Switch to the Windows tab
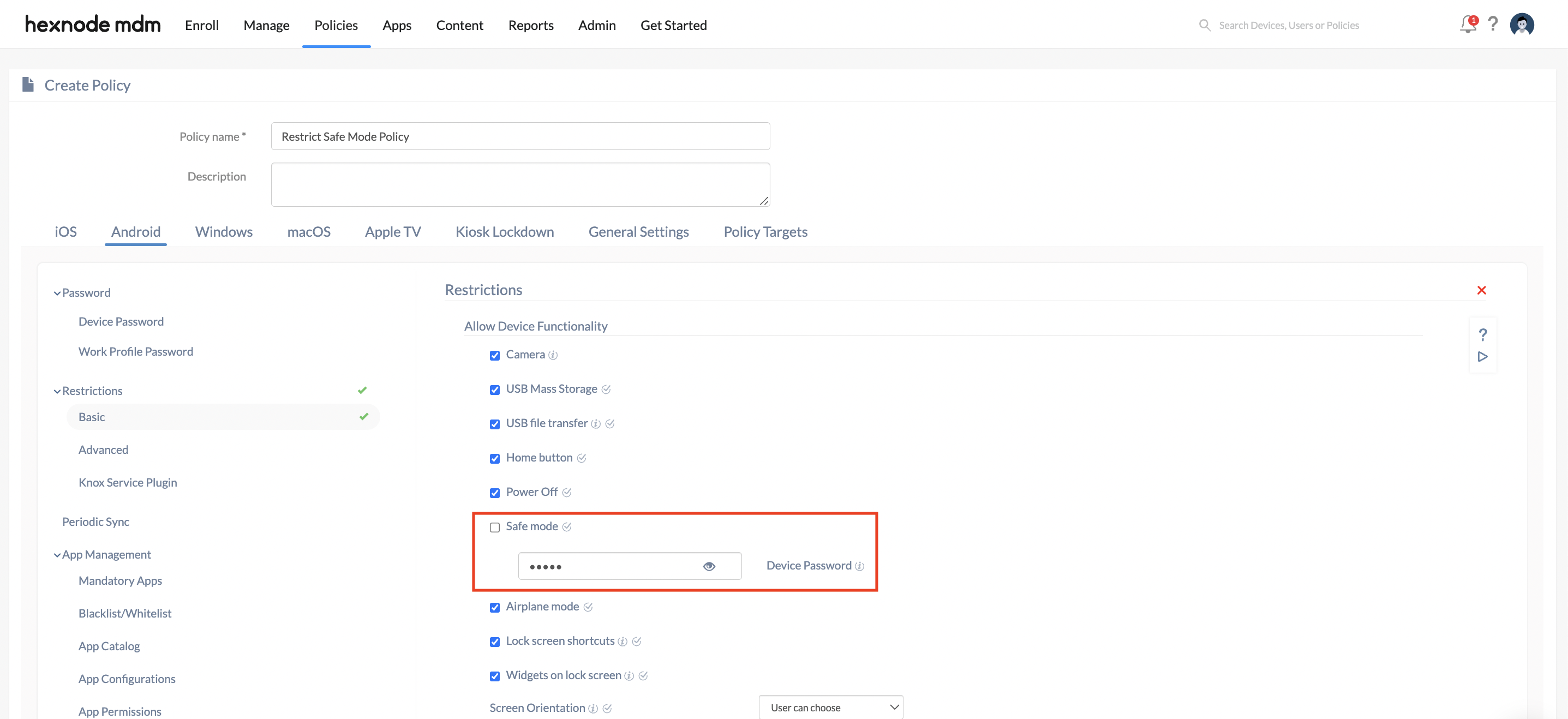The image size is (1568, 719). (223, 232)
